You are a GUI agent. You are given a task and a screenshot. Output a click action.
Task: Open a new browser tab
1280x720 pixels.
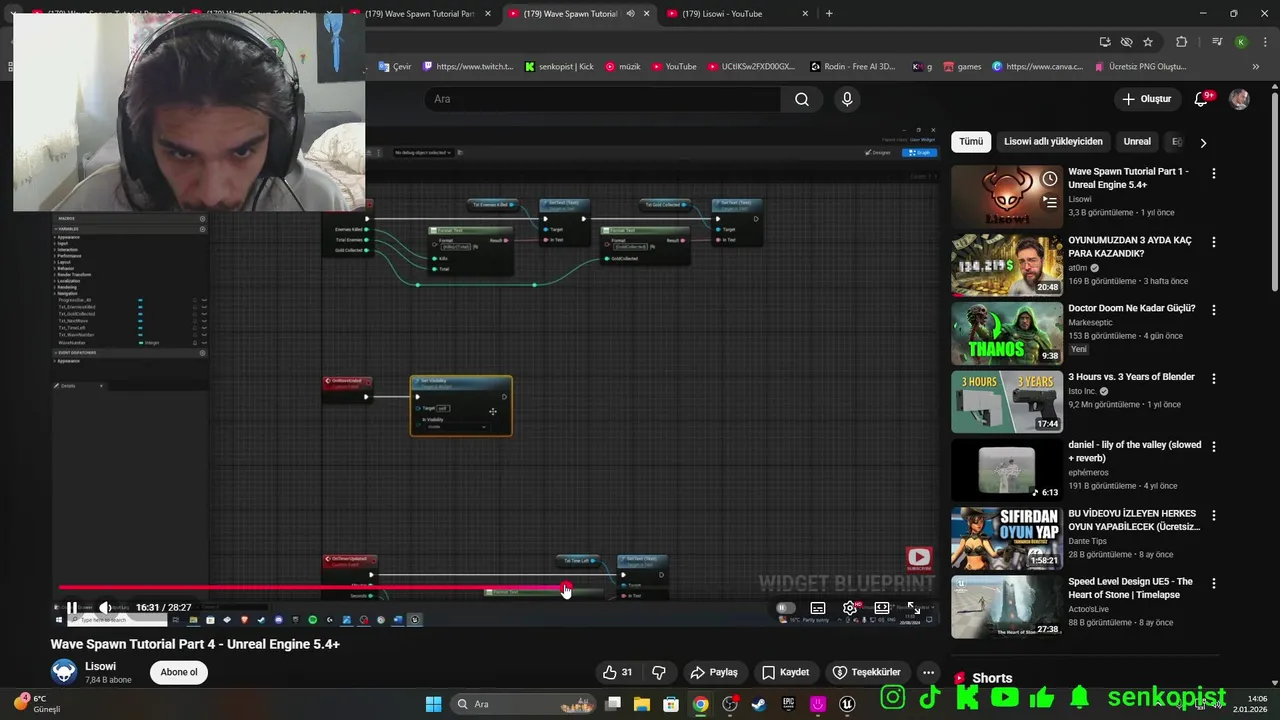click(x=829, y=14)
